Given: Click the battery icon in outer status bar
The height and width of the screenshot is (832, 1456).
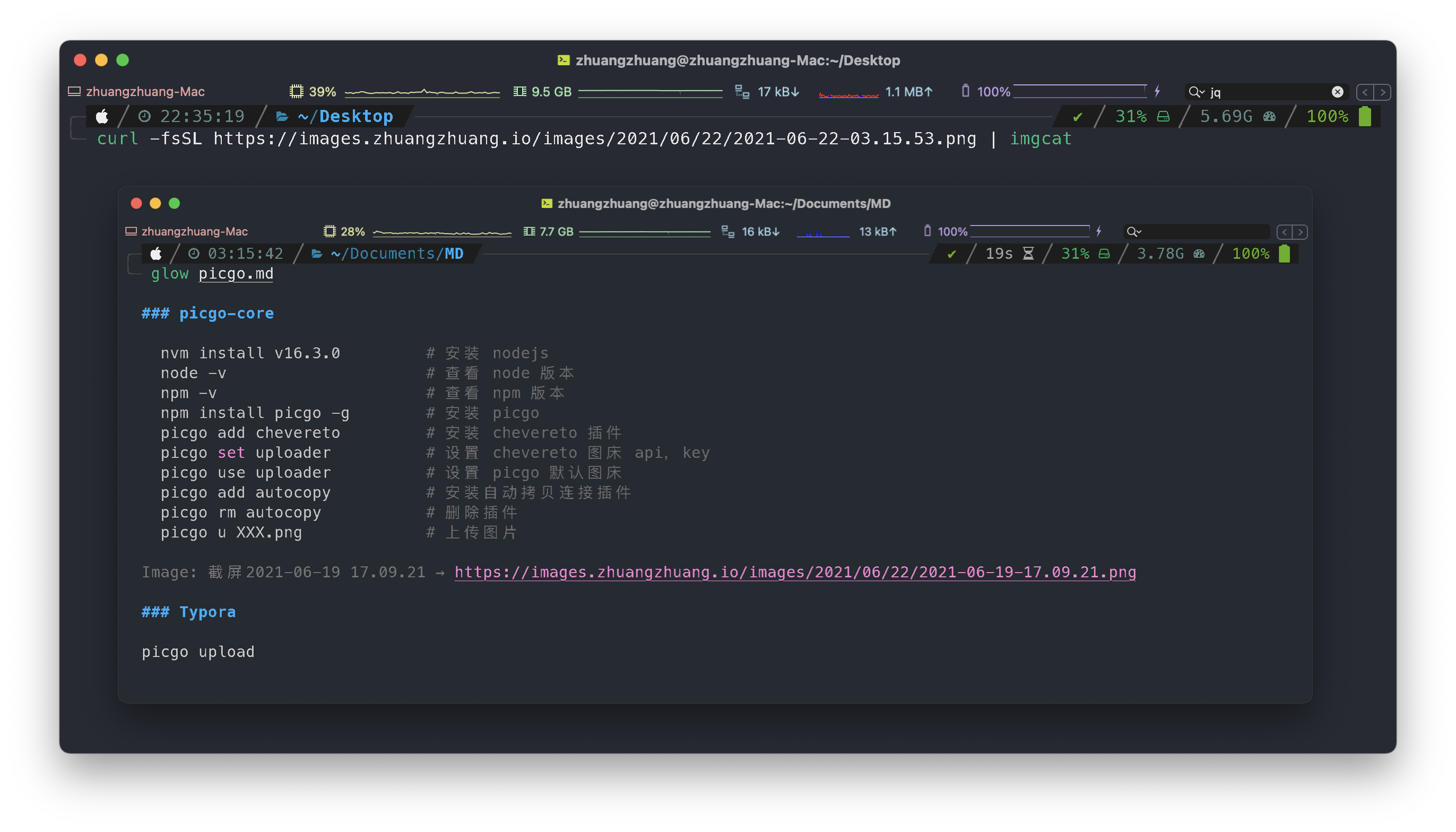Looking at the screenshot, I should [x=965, y=91].
